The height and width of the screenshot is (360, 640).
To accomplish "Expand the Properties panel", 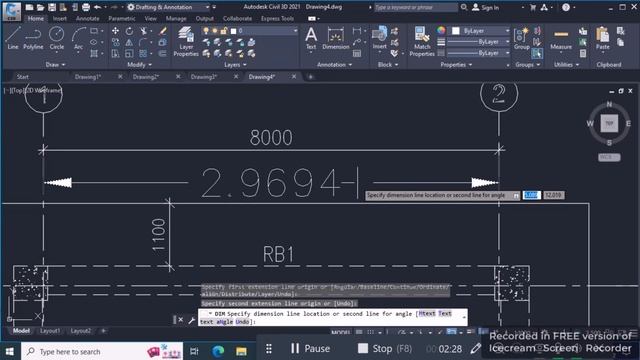I will (x=456, y=64).
